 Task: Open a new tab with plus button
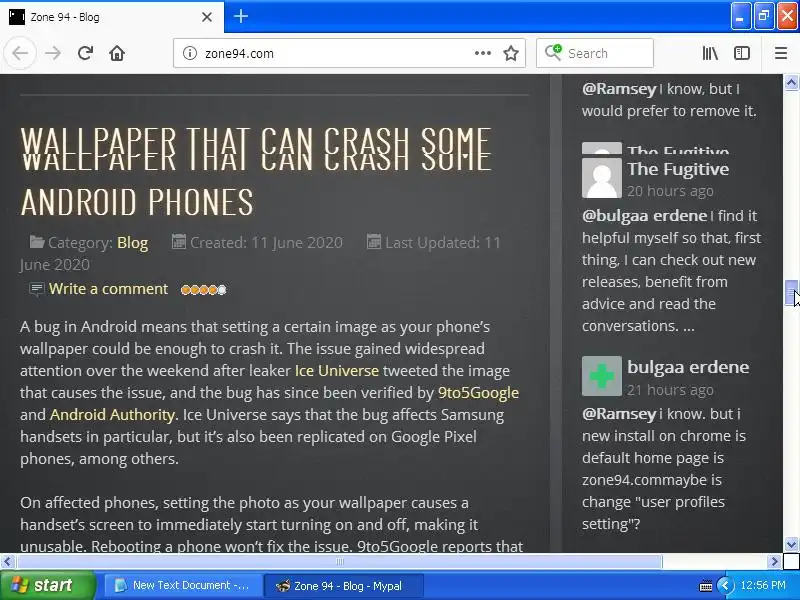(x=241, y=16)
